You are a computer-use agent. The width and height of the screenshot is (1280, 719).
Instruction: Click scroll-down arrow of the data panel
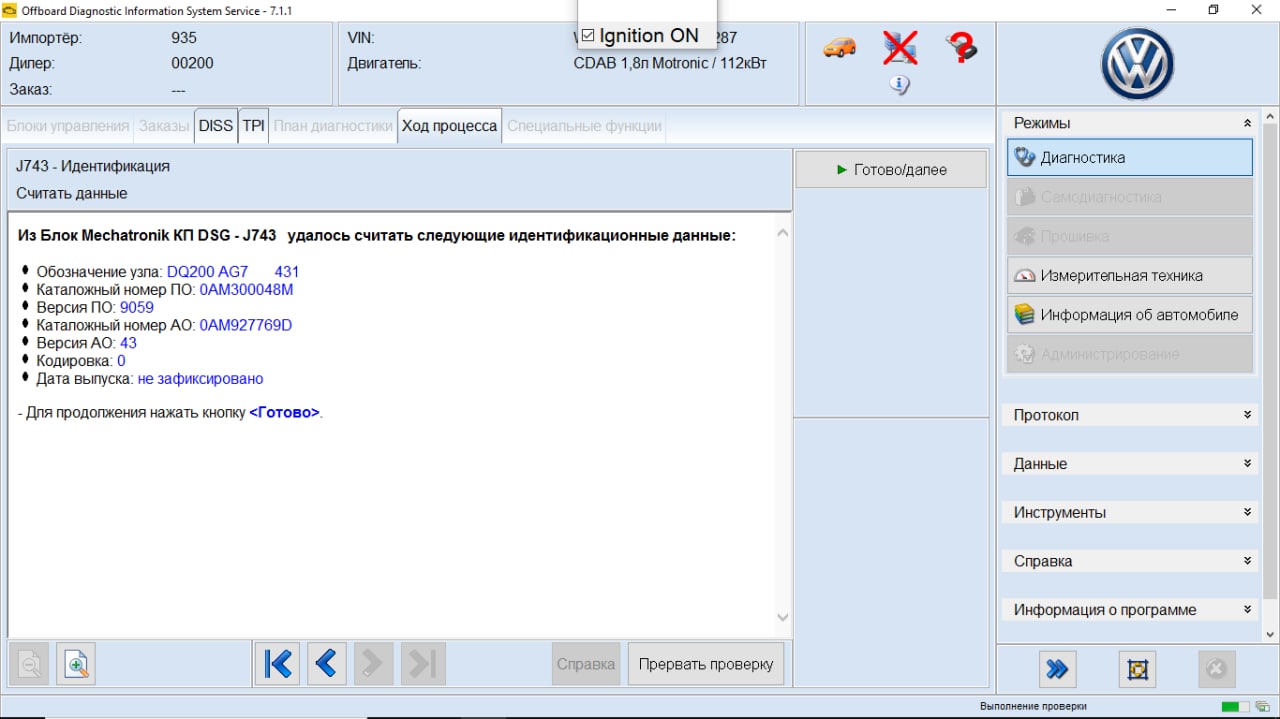click(x=782, y=617)
